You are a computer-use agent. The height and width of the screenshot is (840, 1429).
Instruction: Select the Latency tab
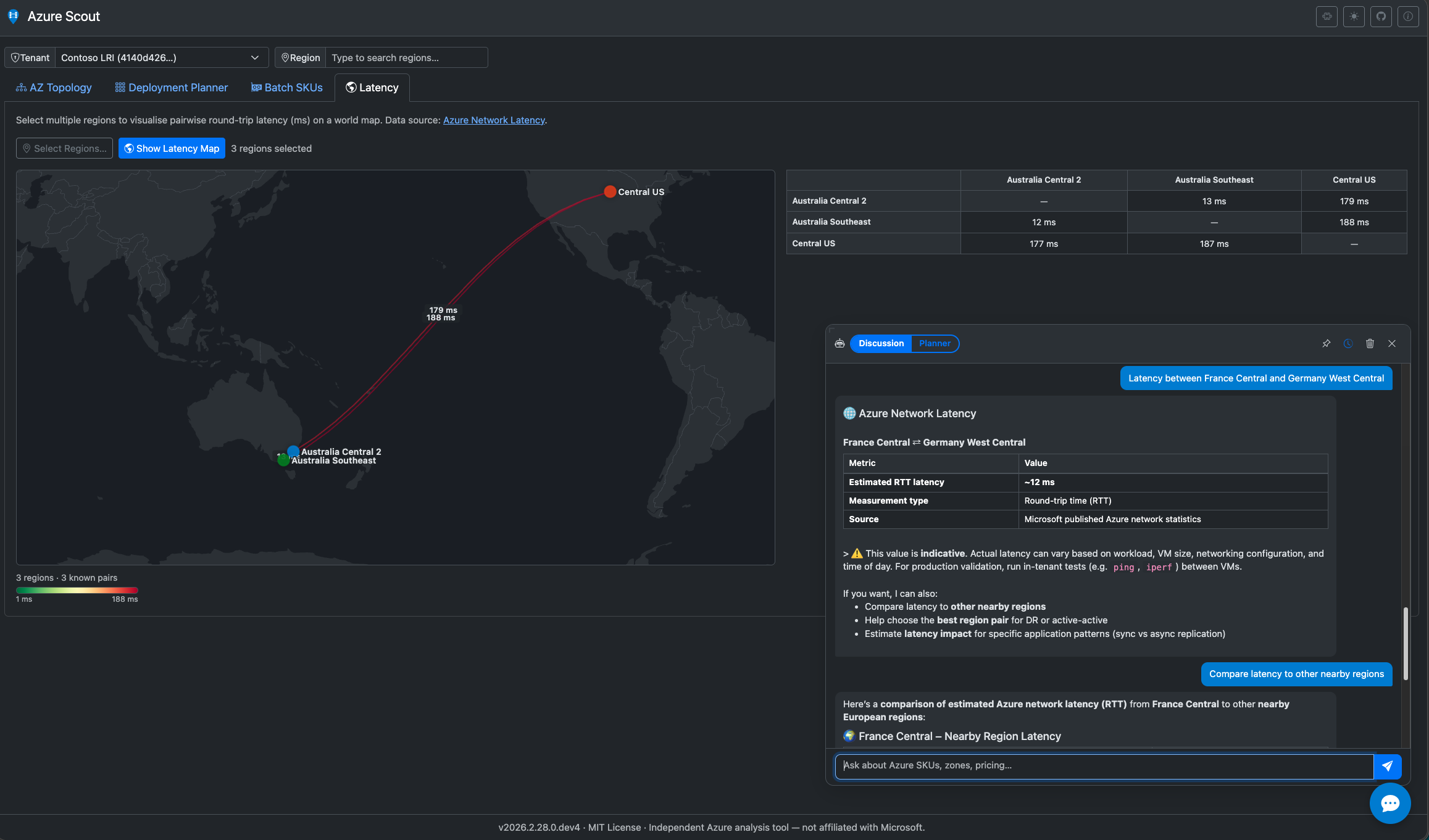pyautogui.click(x=372, y=88)
